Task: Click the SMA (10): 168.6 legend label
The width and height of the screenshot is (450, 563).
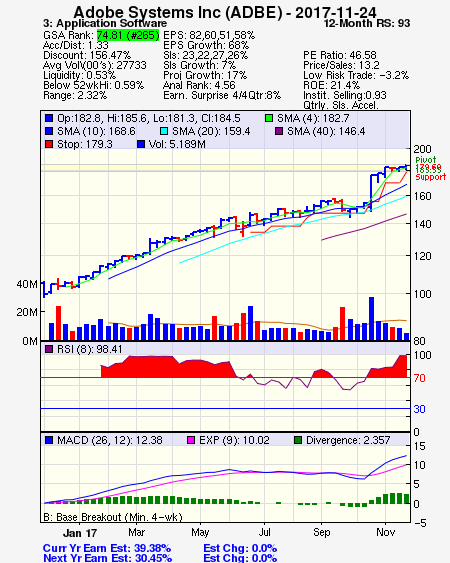Action: click(96, 131)
